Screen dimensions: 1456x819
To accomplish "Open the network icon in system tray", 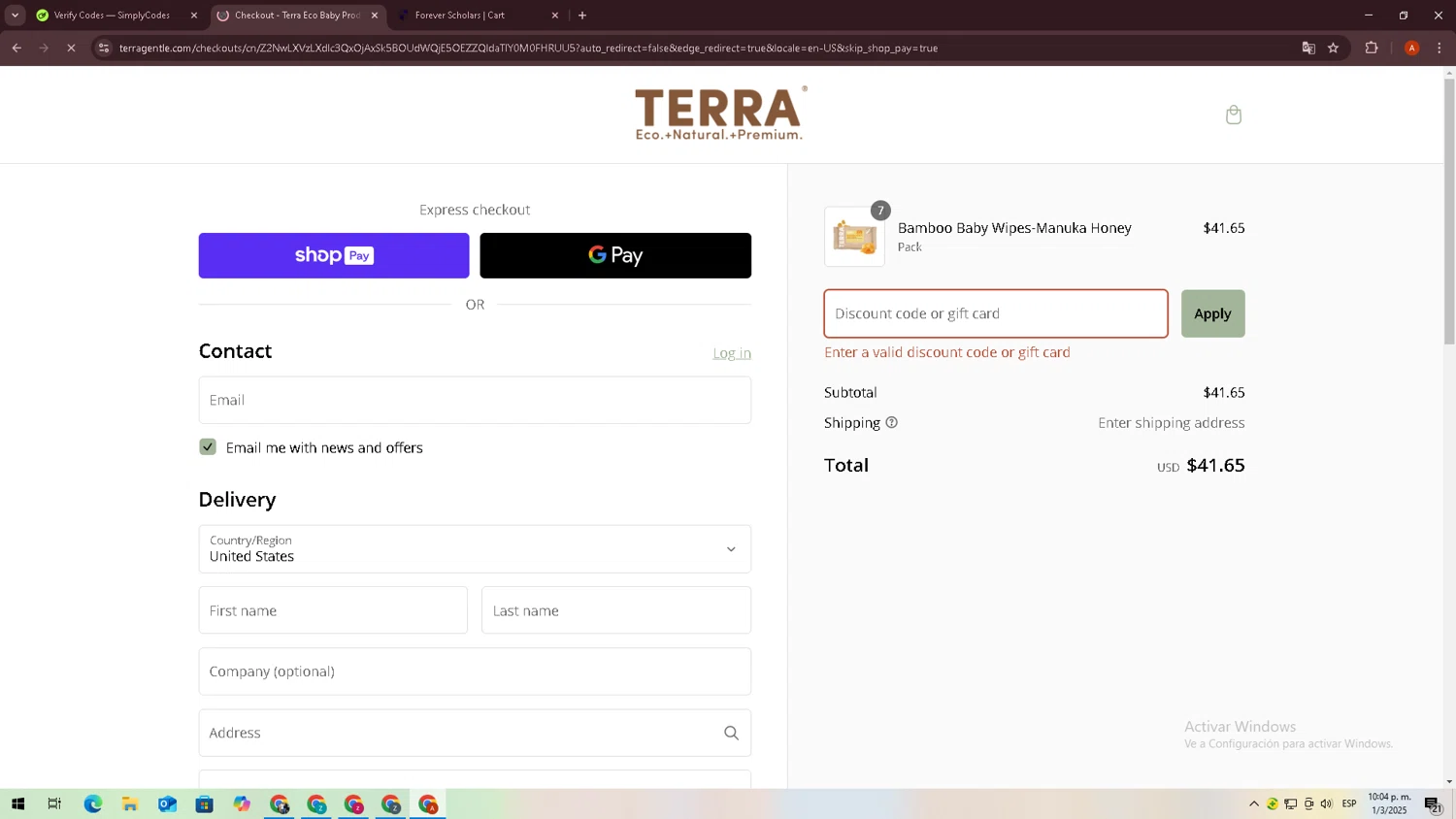I will pyautogui.click(x=1291, y=803).
